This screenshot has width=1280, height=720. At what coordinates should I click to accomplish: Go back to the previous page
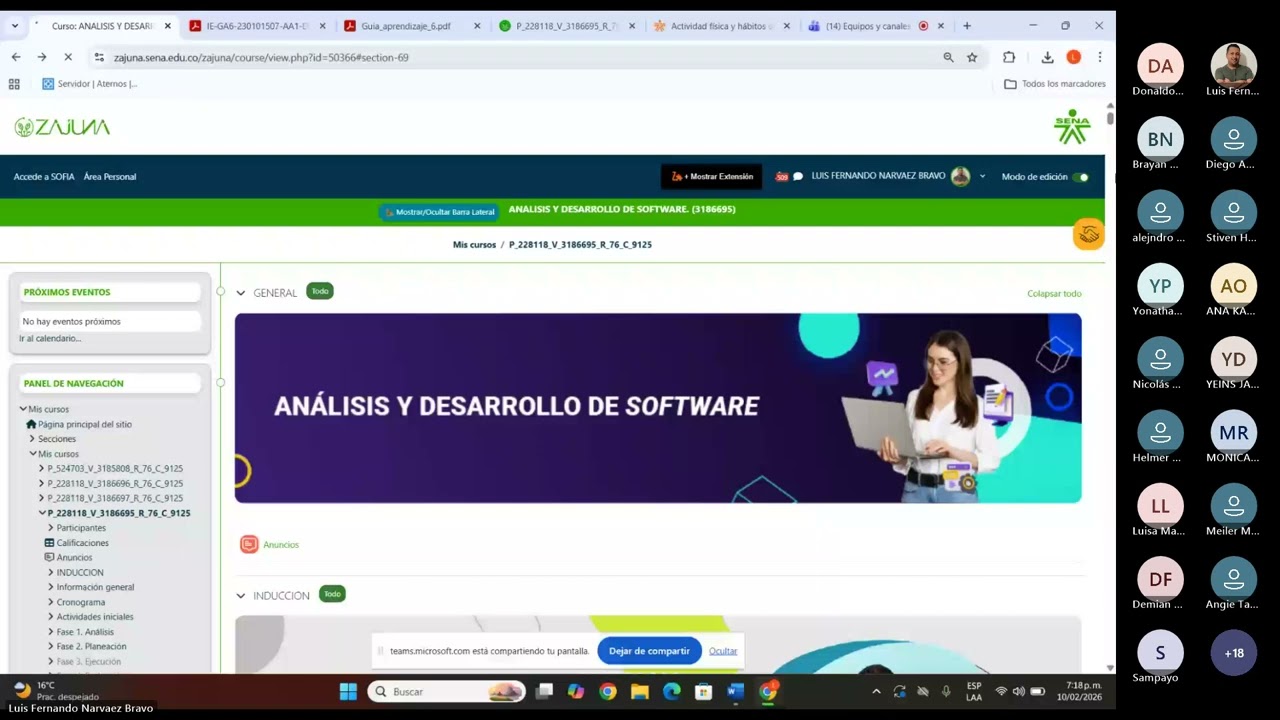pos(16,57)
